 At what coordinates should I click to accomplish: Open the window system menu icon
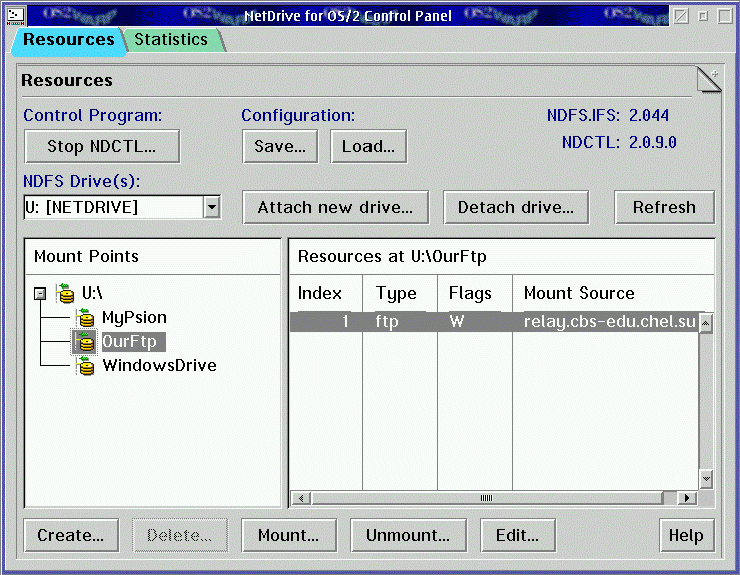point(16,16)
